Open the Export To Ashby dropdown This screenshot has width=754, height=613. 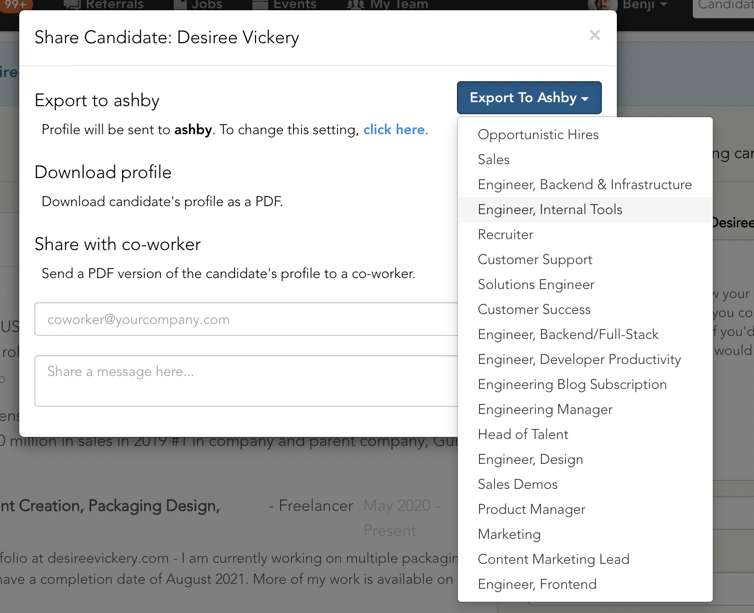[x=529, y=98]
